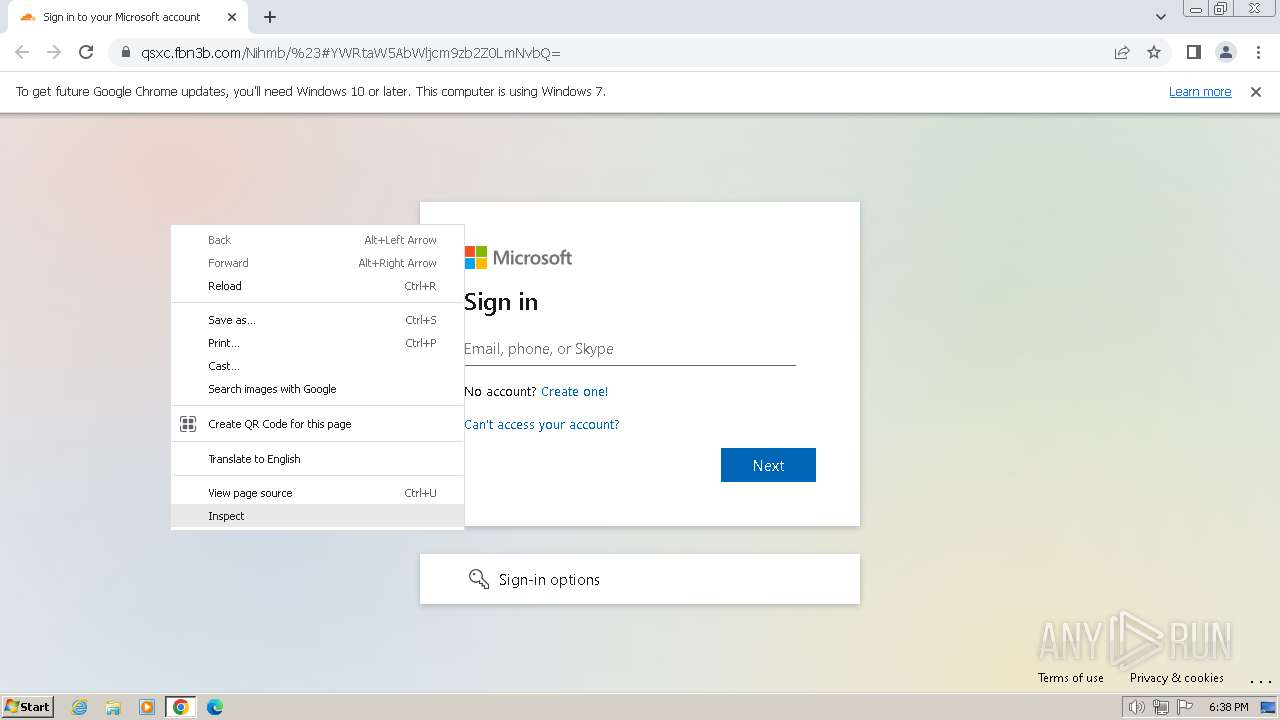Select Save as... from the context menu

(318, 320)
